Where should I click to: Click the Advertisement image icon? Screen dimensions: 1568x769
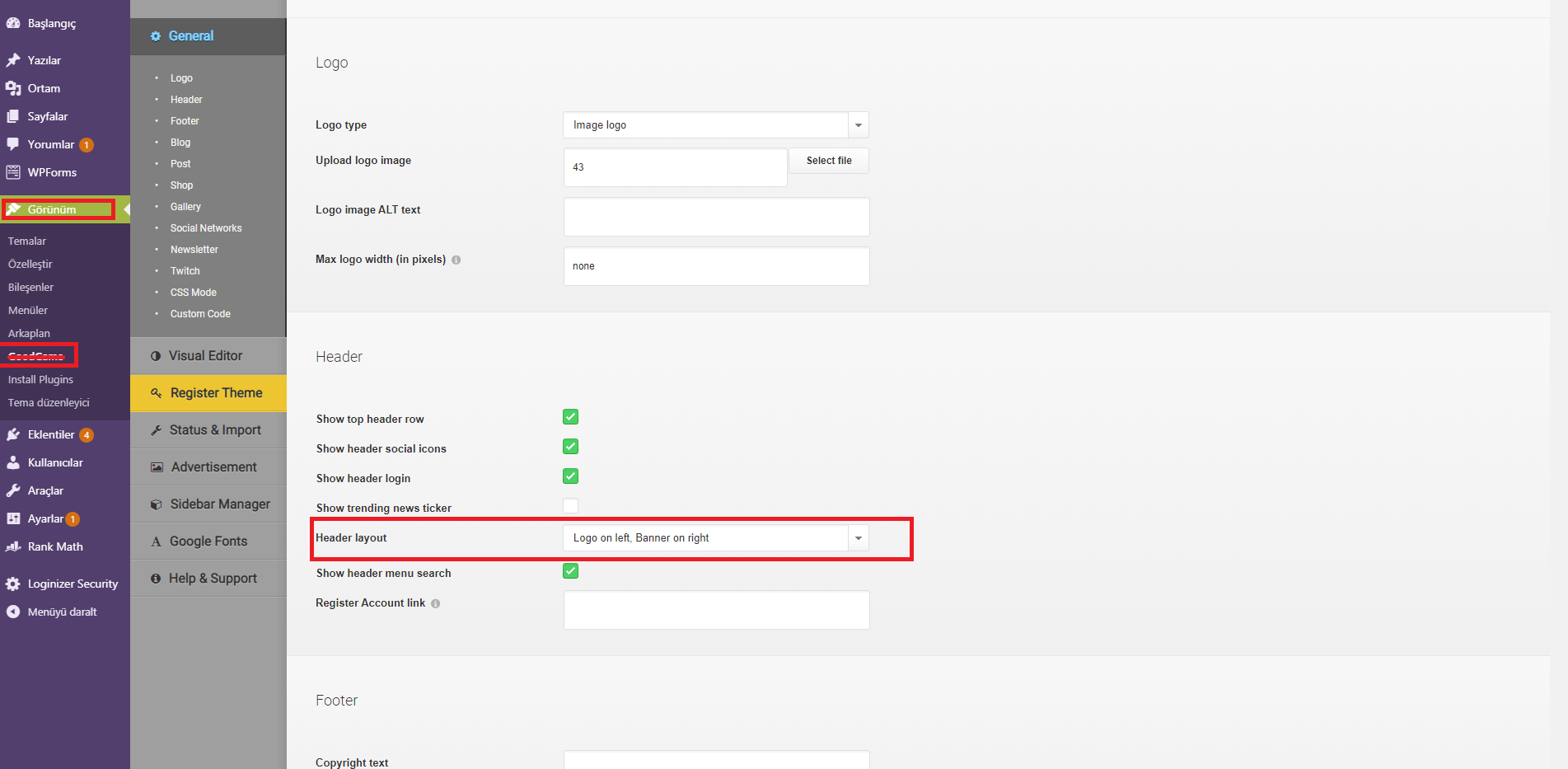(157, 467)
